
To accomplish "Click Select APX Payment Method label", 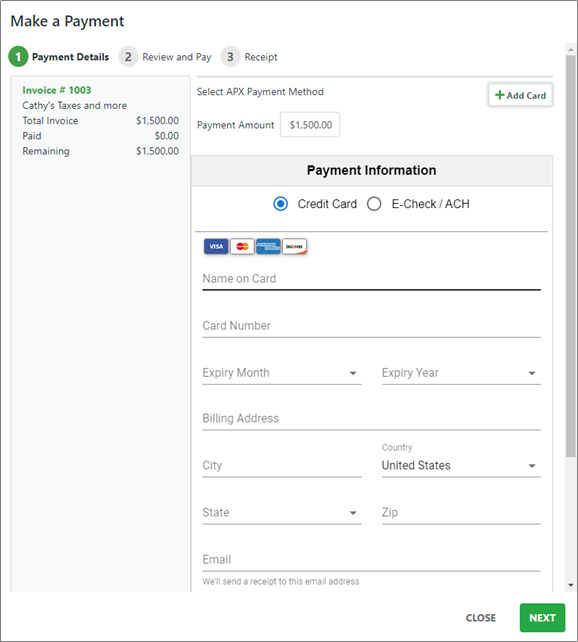I will pos(260,92).
